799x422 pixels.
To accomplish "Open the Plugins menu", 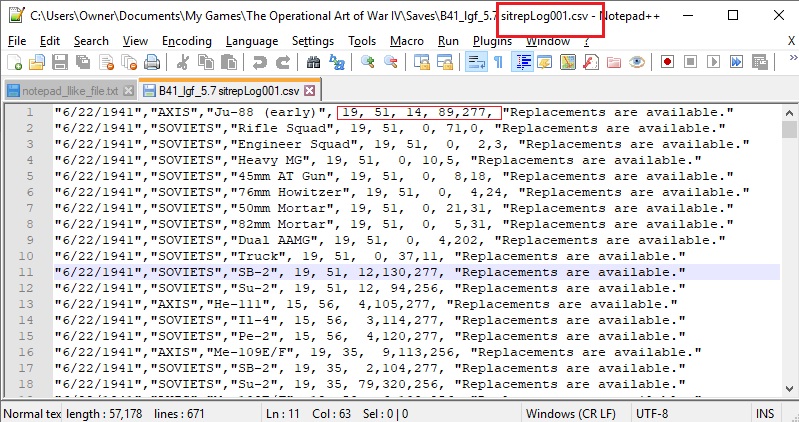I will 492,41.
